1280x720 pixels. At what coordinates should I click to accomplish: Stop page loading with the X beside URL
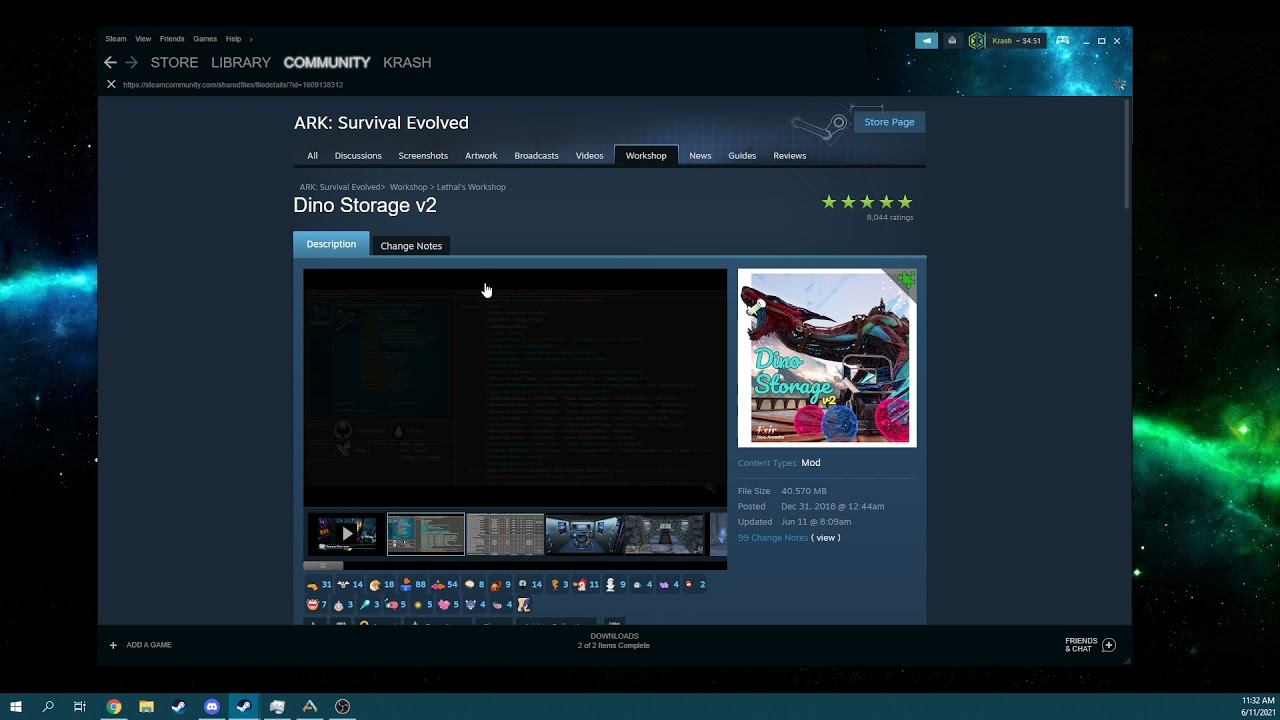point(111,85)
